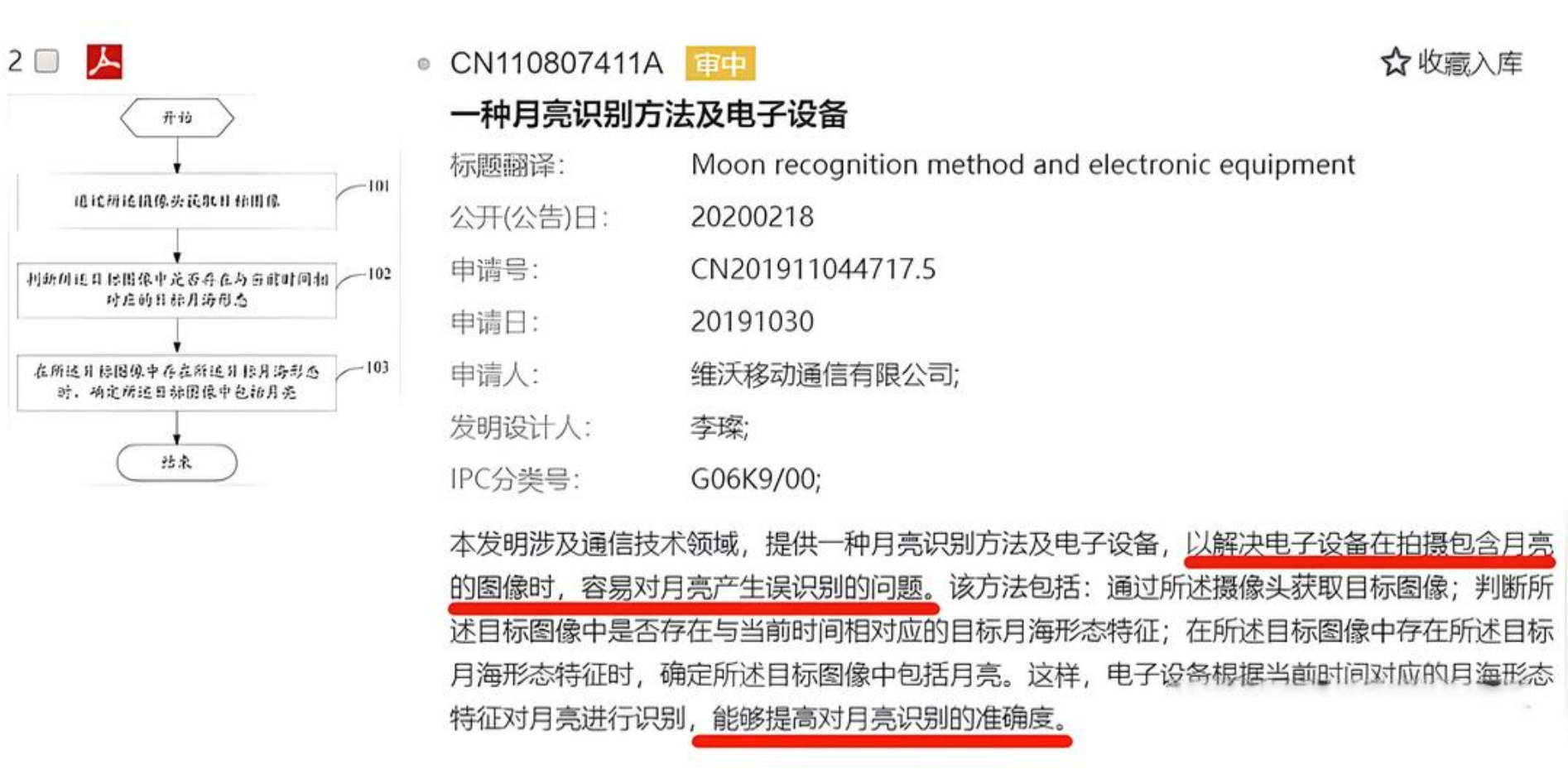This screenshot has height=779, width=1568.
Task: Open IPC classification G06K9/00
Action: click(x=755, y=478)
